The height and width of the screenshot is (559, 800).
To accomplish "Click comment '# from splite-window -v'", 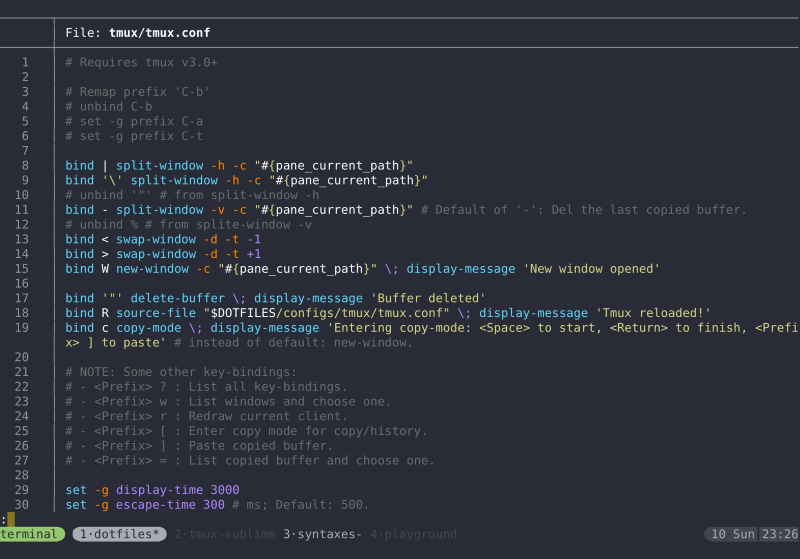I will (x=228, y=225).
